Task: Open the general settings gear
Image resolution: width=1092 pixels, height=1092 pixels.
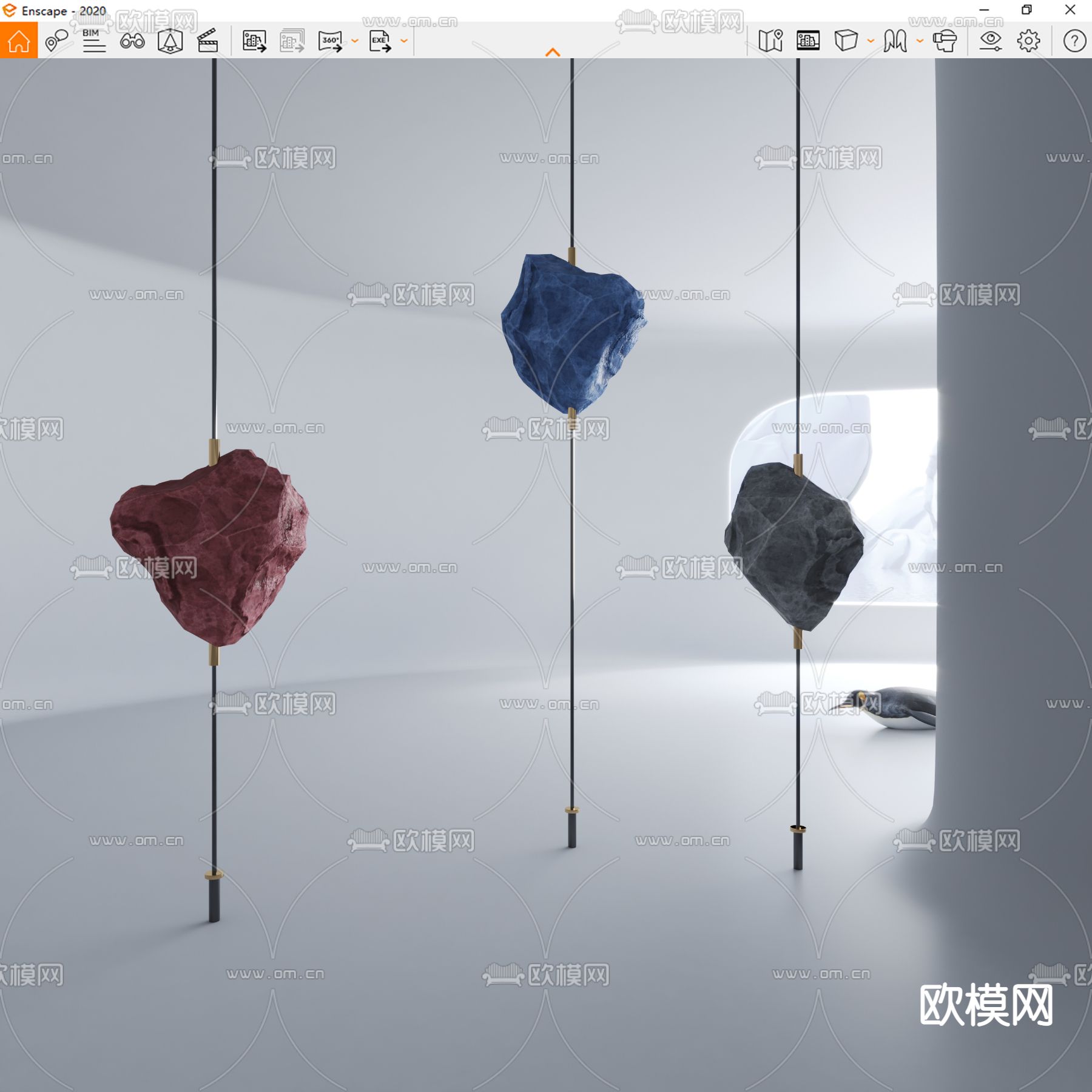Action: coord(1027,41)
